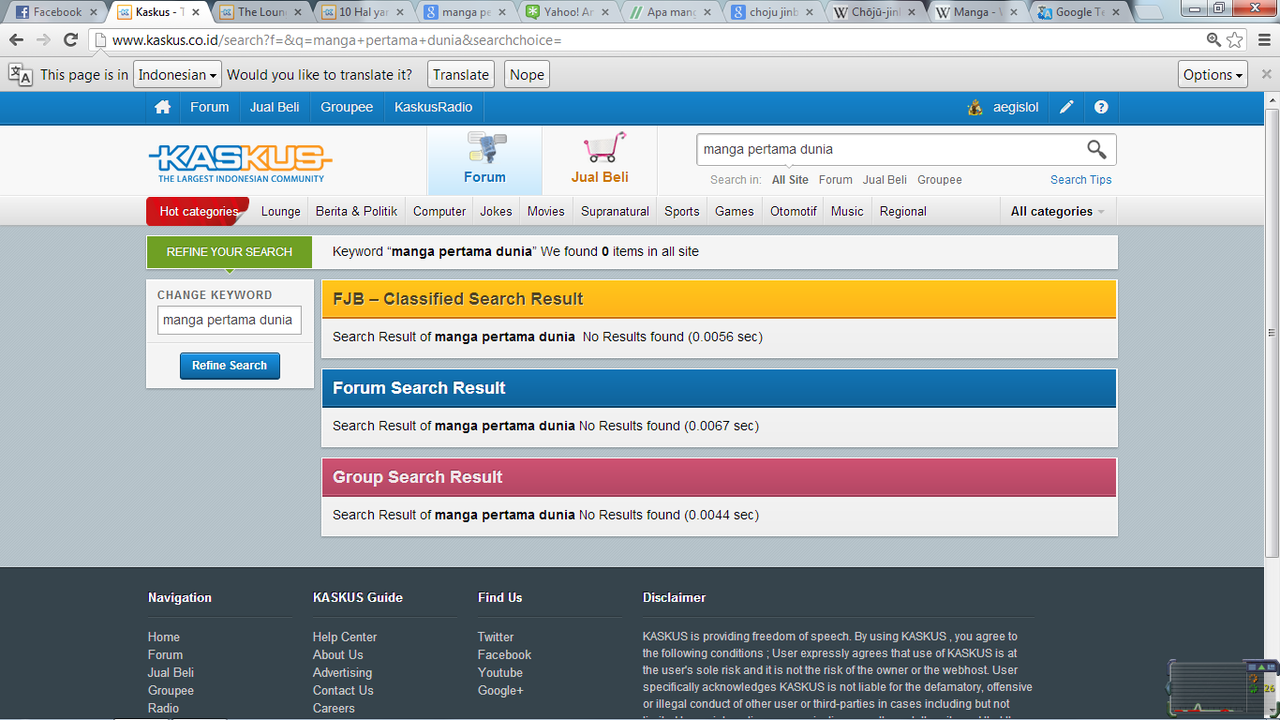Click the Nope button
The height and width of the screenshot is (720, 1280).
[x=527, y=75]
